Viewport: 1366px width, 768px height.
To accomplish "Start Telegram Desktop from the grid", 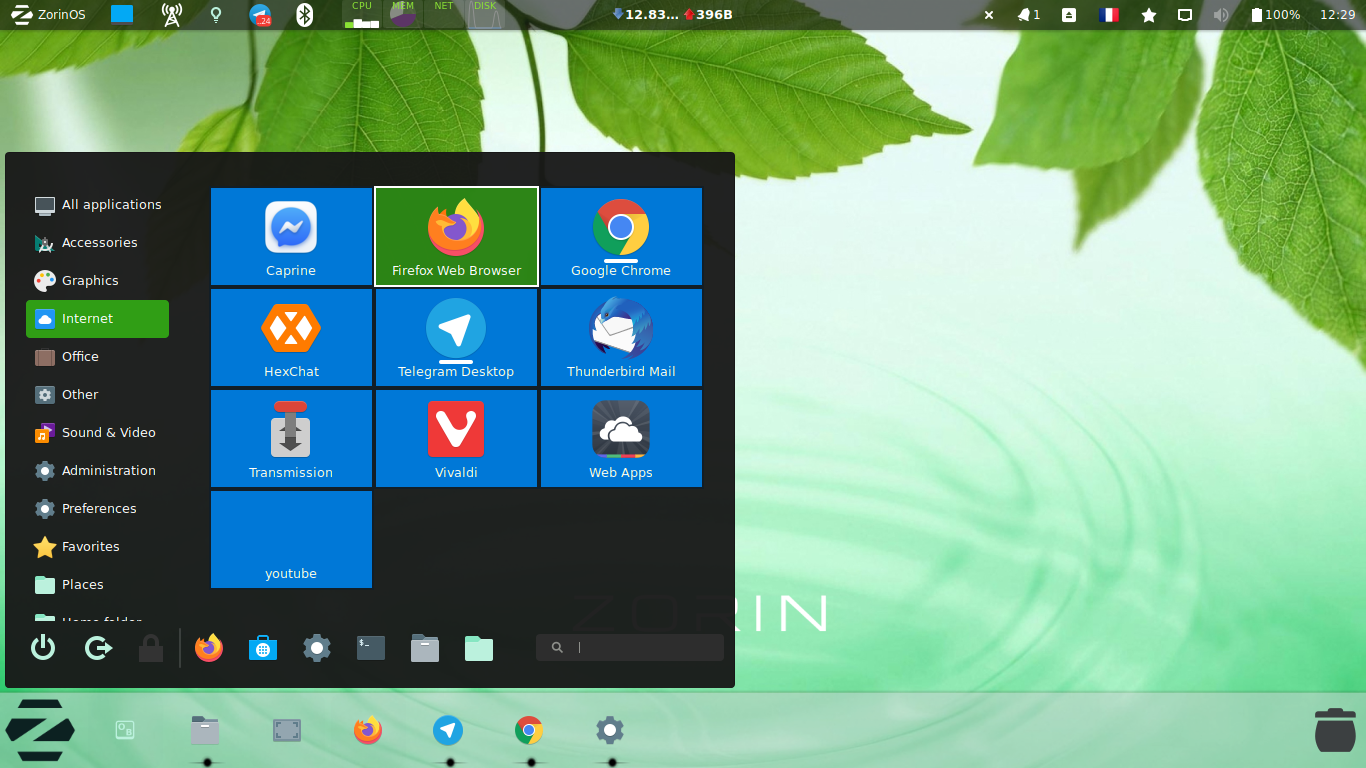I will click(x=456, y=337).
